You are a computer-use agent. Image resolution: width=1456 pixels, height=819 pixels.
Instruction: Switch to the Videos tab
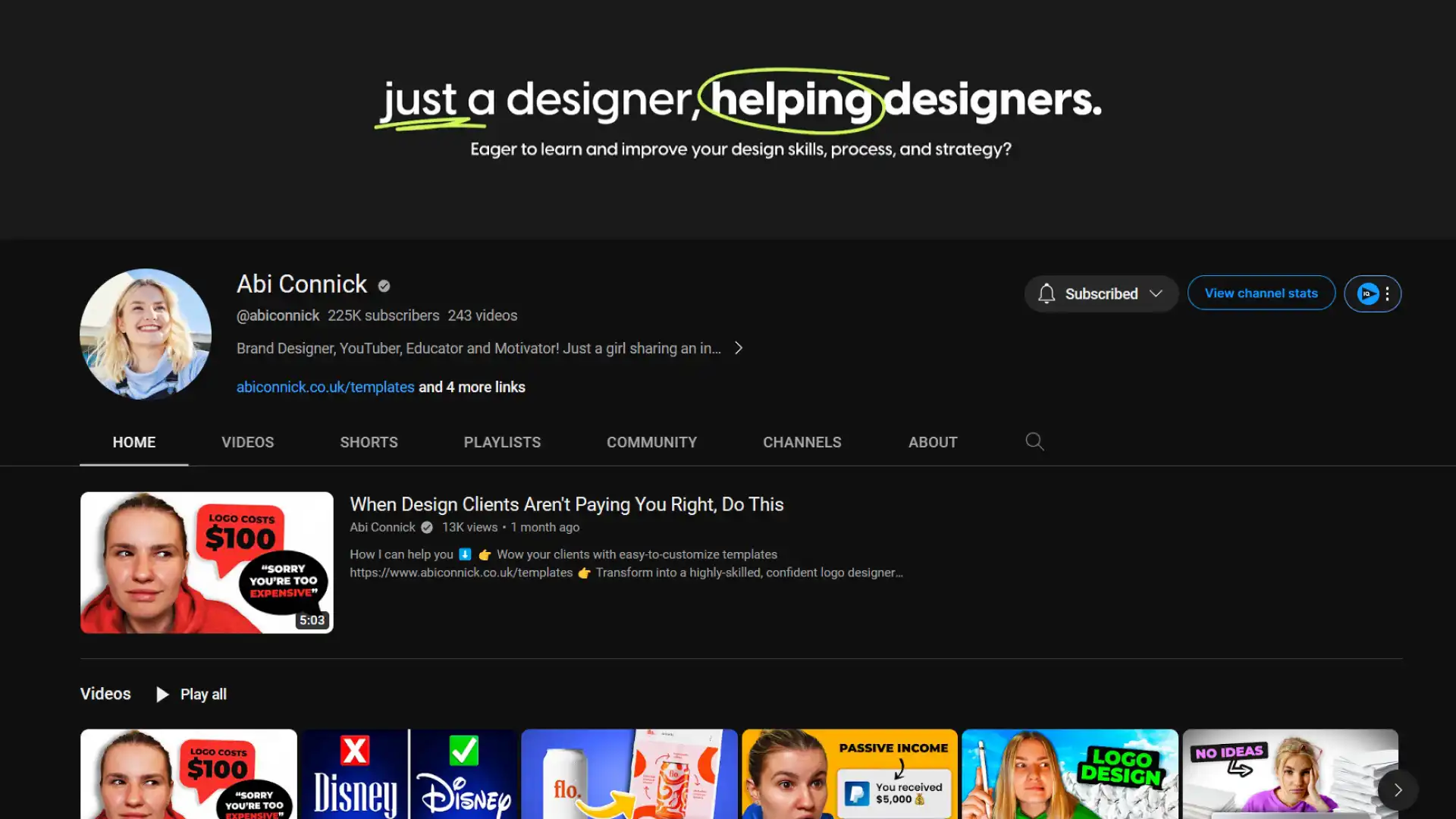point(247,442)
